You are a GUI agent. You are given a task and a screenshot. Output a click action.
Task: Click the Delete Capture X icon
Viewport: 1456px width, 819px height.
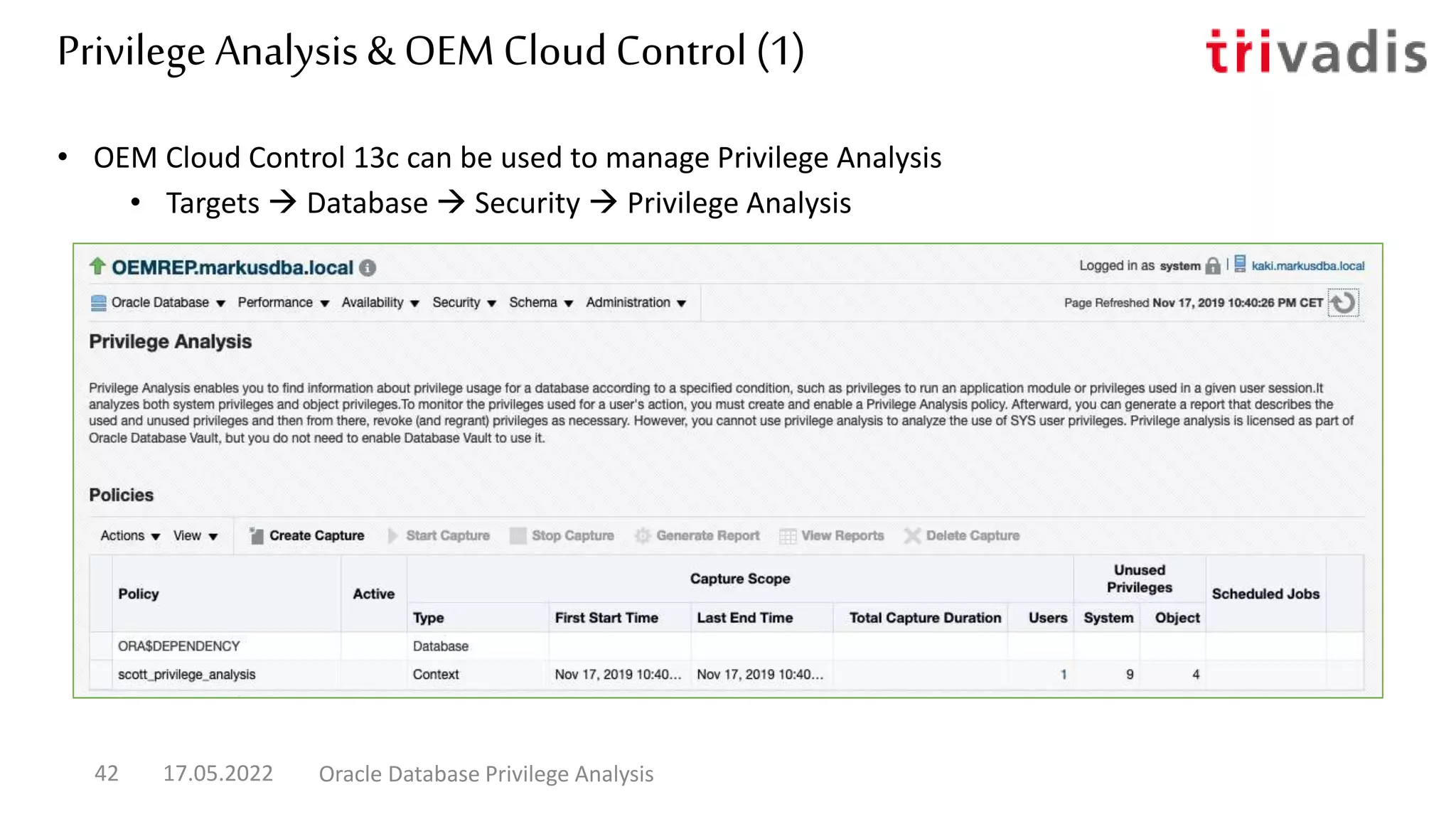(x=912, y=535)
